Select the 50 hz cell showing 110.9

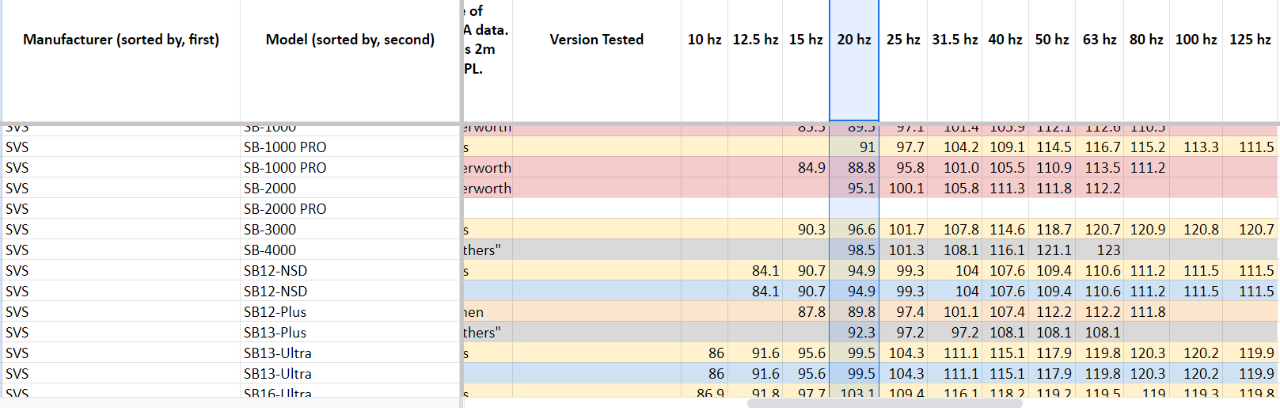pyautogui.click(x=1051, y=167)
